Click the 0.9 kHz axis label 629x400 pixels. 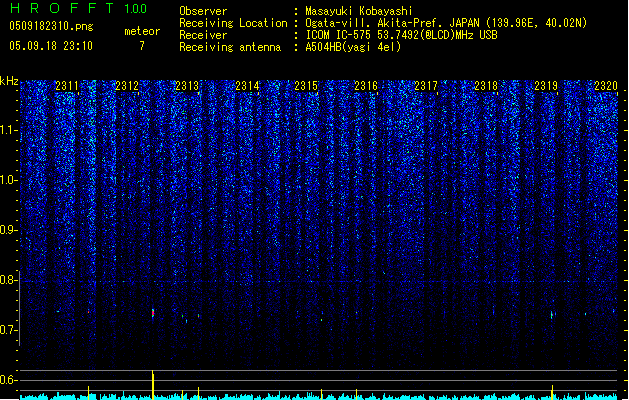pyautogui.click(x=8, y=230)
